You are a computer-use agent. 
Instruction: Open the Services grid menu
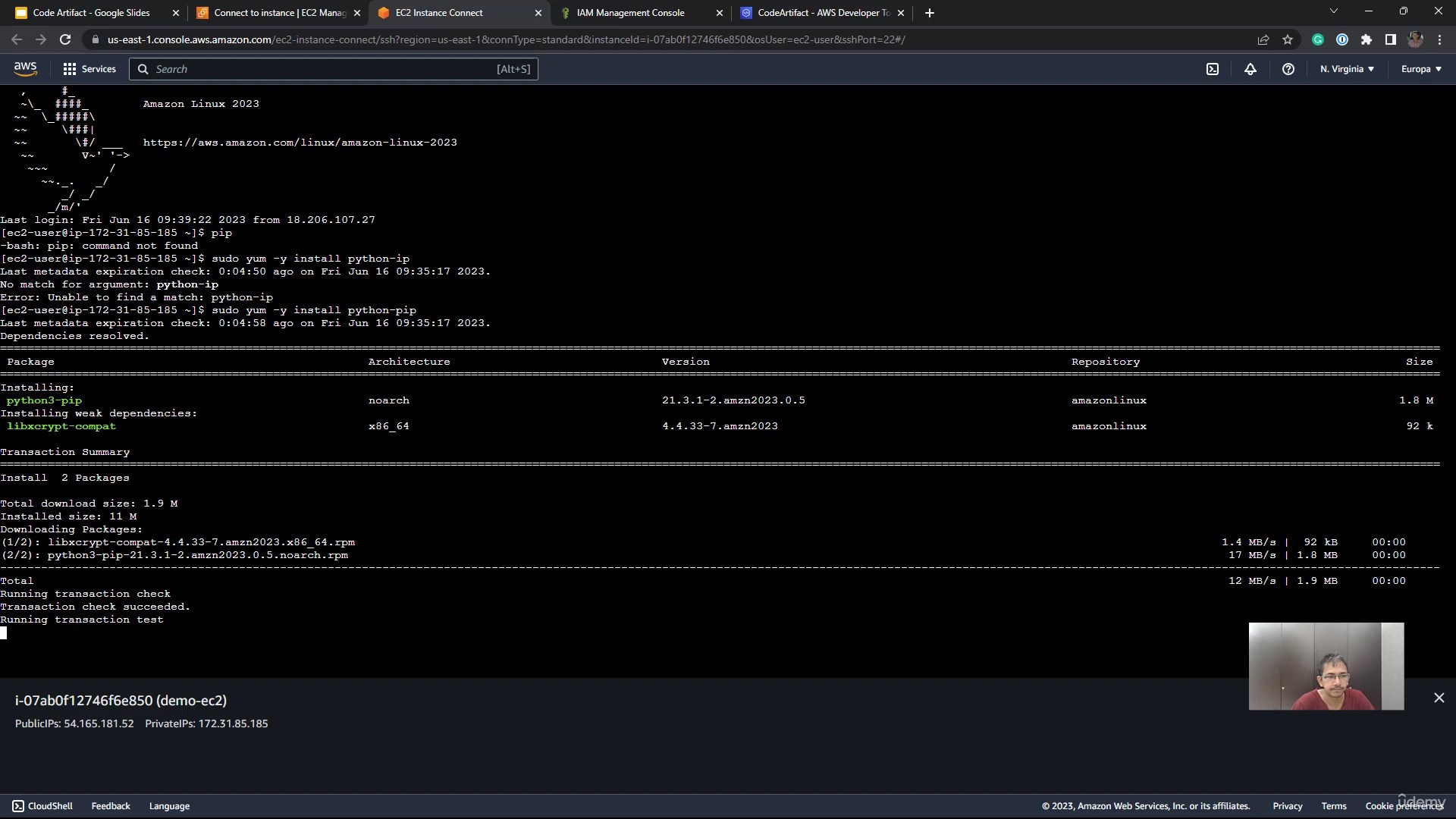[x=89, y=69]
